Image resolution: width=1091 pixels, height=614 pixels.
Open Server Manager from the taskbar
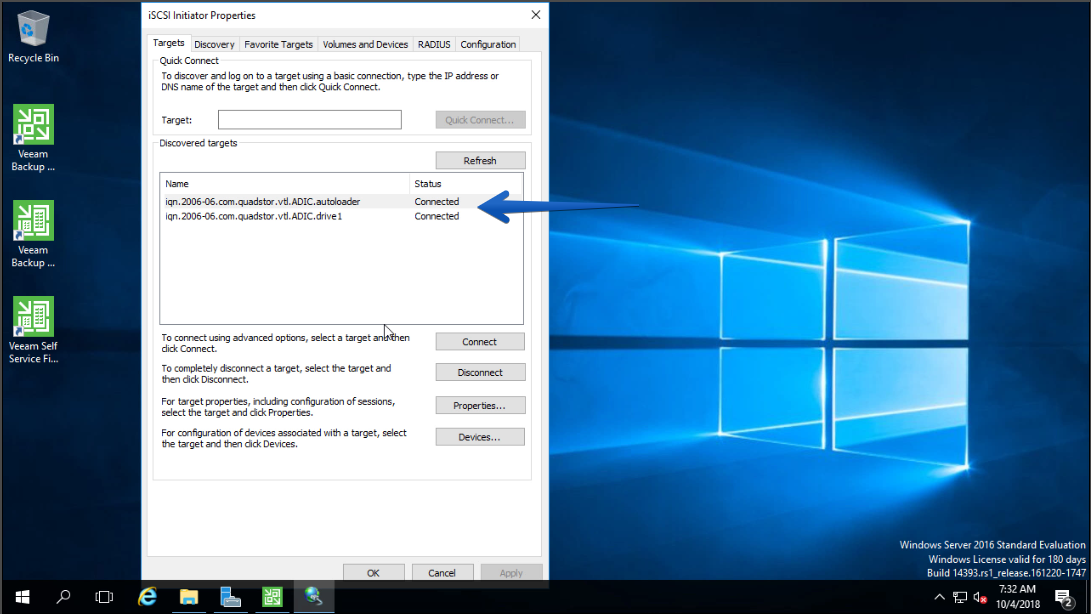click(230, 597)
